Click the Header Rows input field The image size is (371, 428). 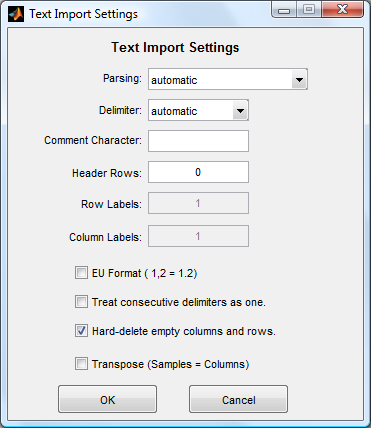(198, 172)
